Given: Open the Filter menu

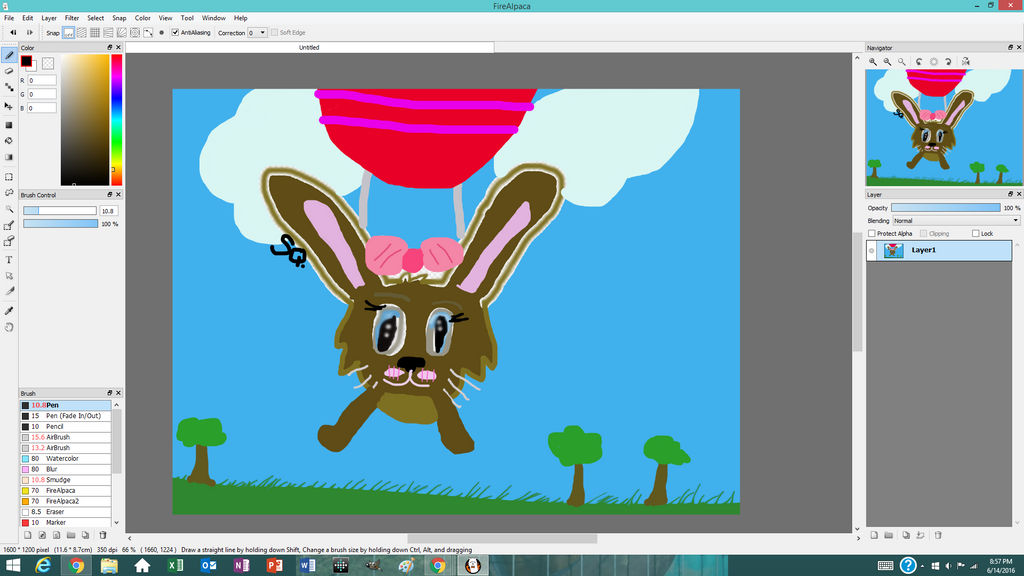Looking at the screenshot, I should (72, 18).
